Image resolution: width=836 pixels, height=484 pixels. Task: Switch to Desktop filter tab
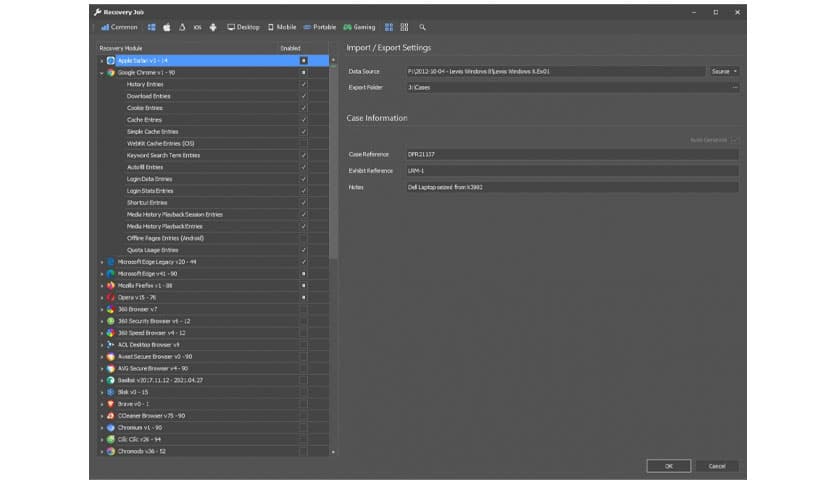point(244,27)
